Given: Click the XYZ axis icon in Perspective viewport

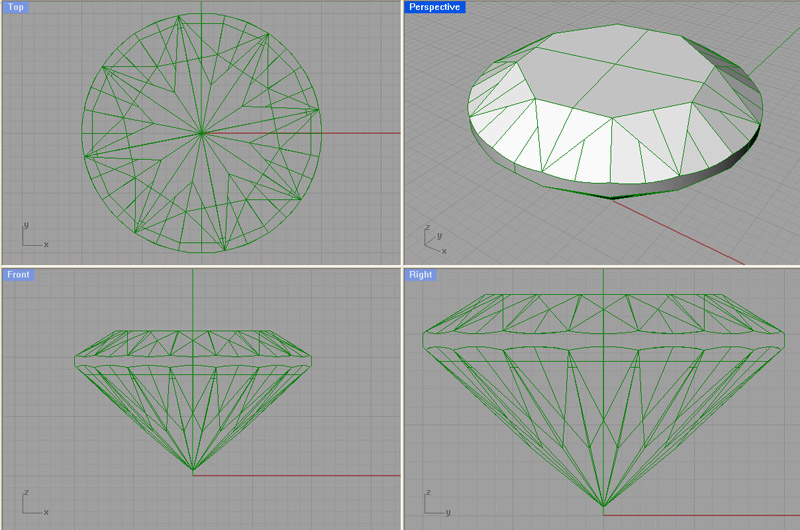Looking at the screenshot, I should pos(436,240).
